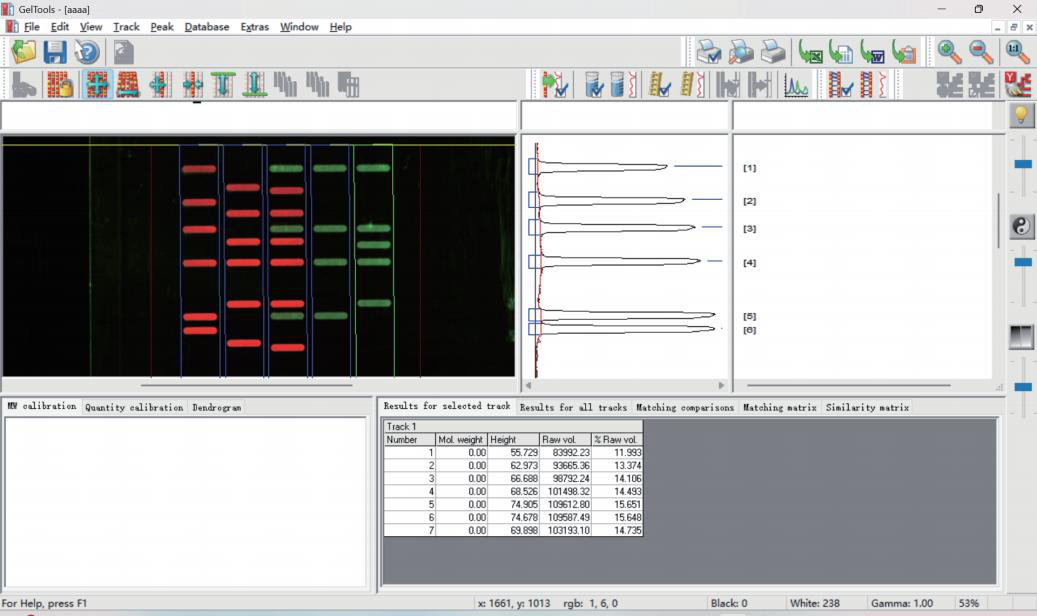
Task: Adjust the brightness slider below the light bulb
Action: coord(1023,164)
